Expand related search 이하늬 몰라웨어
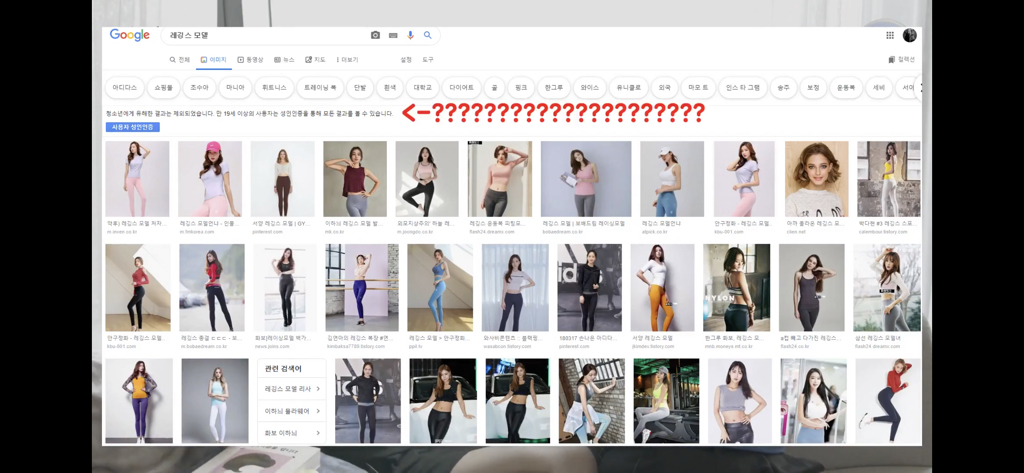This screenshot has width=1024, height=473. (x=292, y=411)
